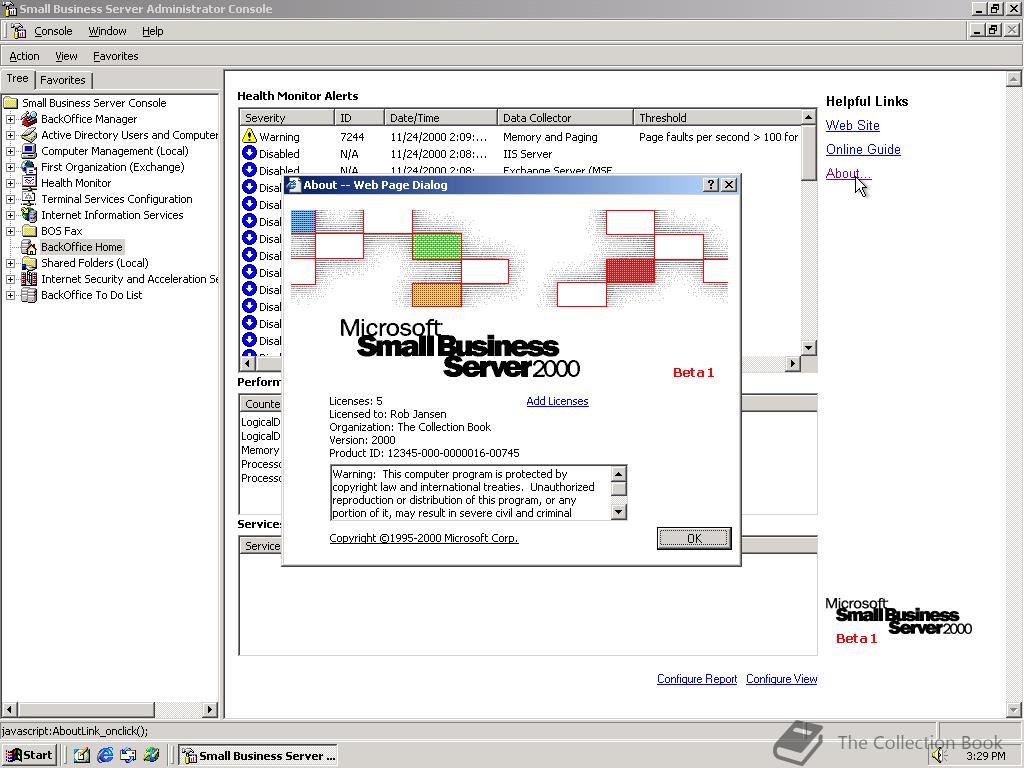Click the BackOffice Home house icon
Screen dimensions: 1024x768
click(x=29, y=247)
